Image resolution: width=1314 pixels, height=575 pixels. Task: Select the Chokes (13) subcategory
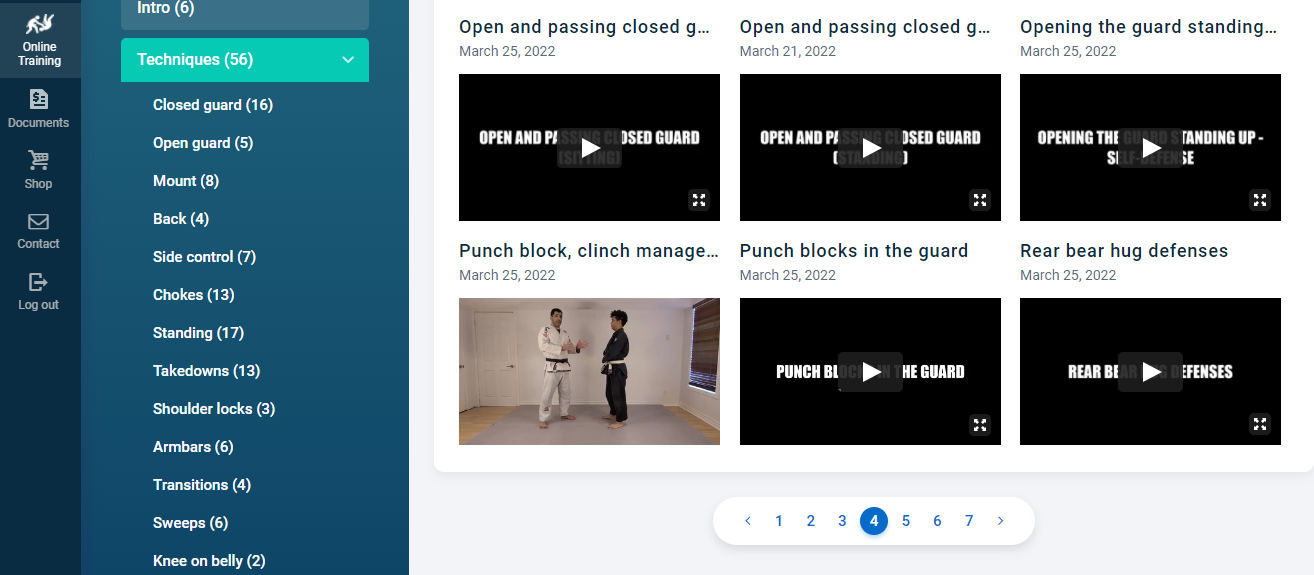click(x=194, y=295)
